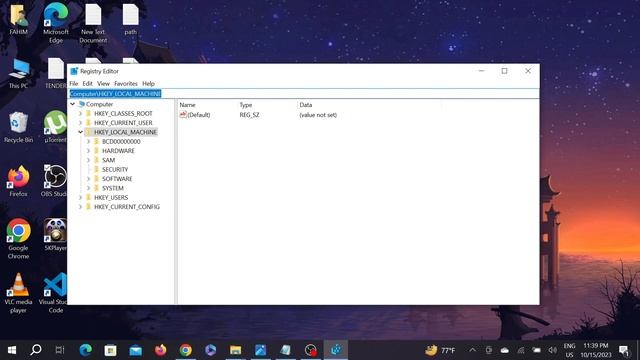Expand the BCD00000000 subkey

[x=88, y=142]
